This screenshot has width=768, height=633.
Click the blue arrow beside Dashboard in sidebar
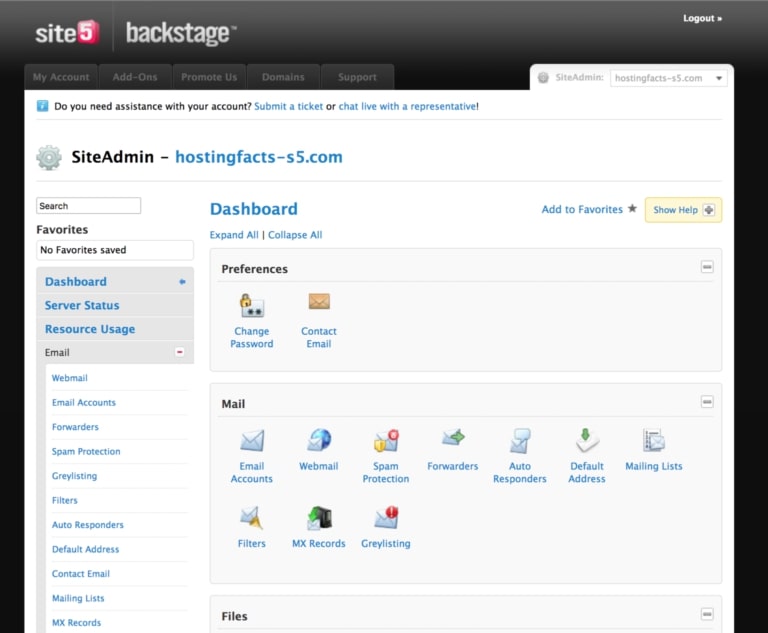tap(182, 282)
